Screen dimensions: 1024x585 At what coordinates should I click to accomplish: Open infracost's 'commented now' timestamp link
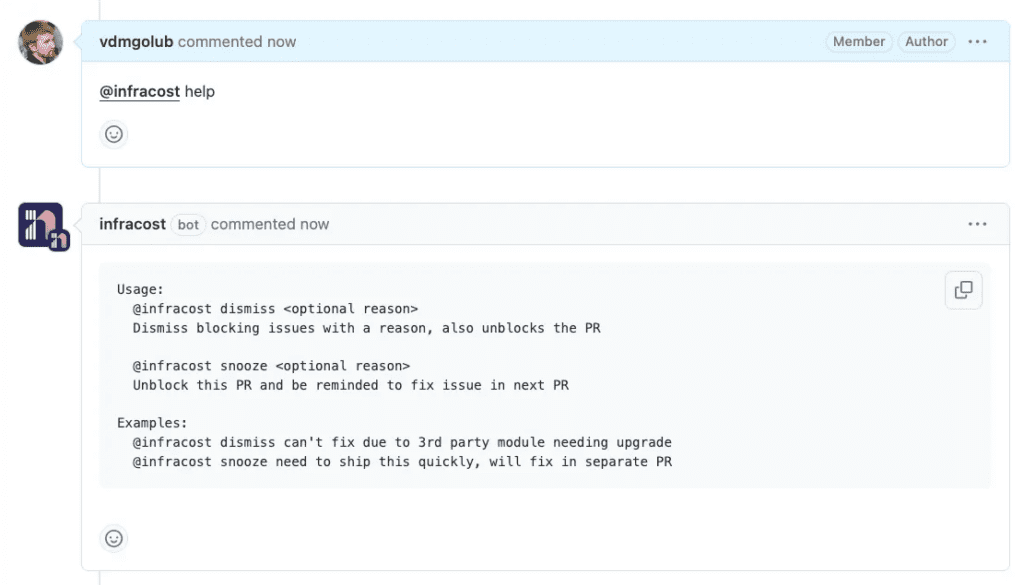pyautogui.click(x=270, y=224)
